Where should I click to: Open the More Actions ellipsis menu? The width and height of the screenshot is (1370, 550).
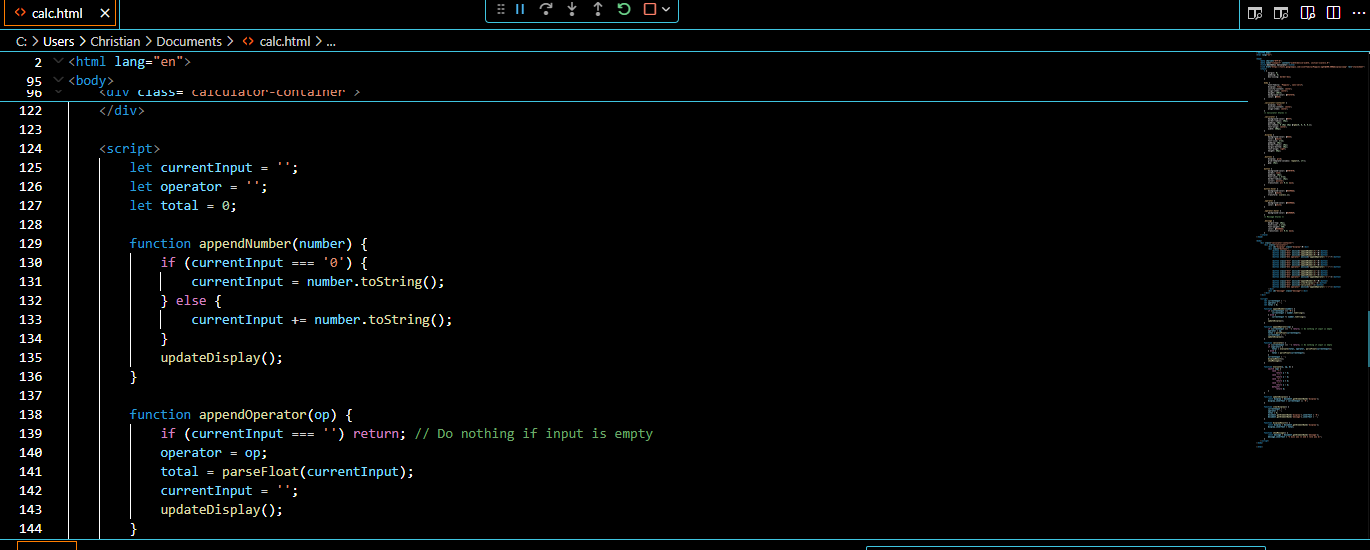[1358, 13]
